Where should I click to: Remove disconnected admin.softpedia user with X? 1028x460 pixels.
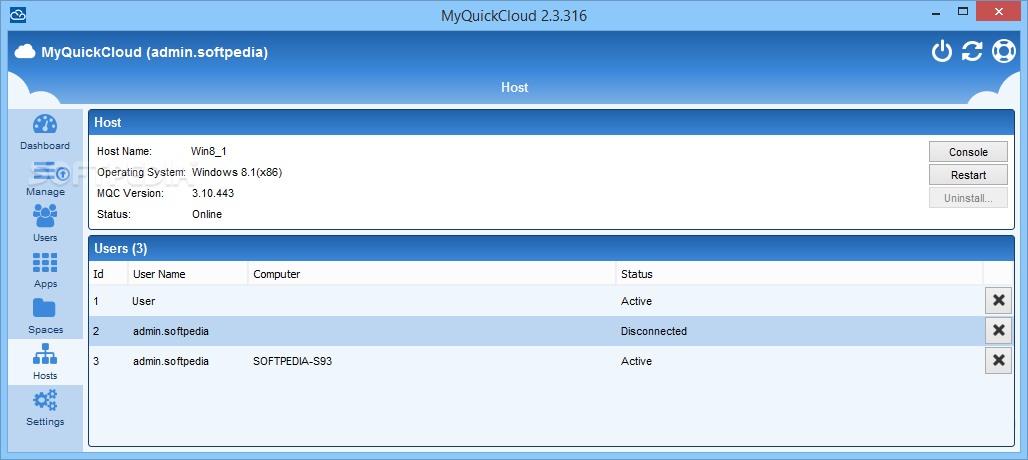(998, 330)
